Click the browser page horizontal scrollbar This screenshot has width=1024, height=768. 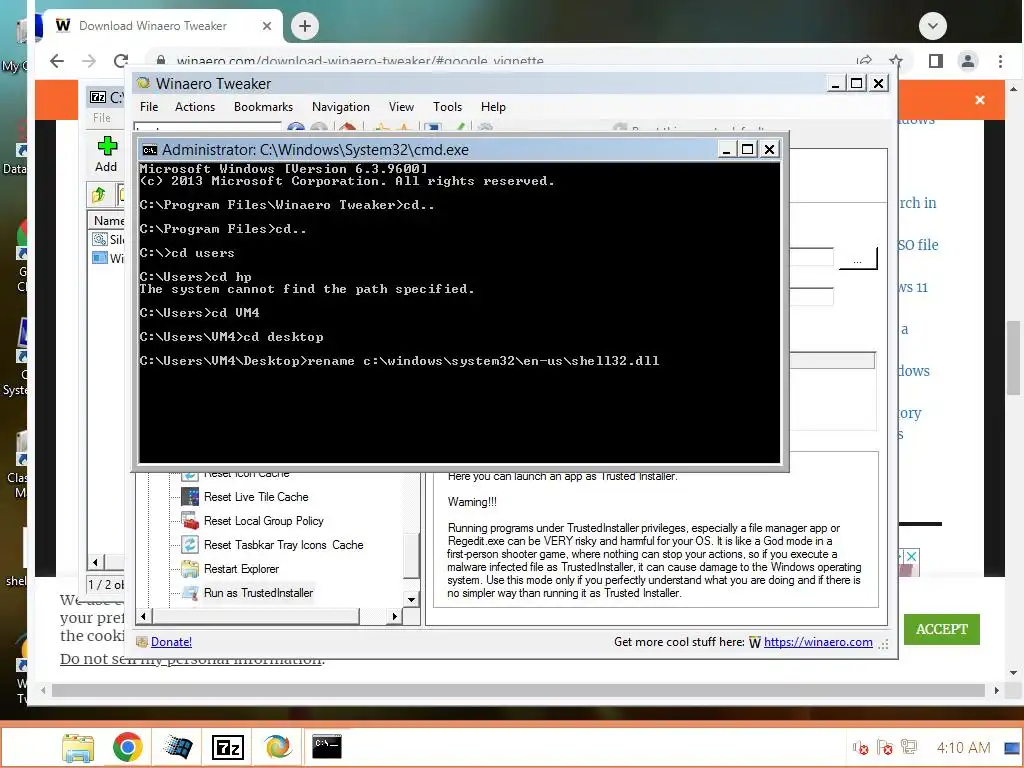coord(518,690)
